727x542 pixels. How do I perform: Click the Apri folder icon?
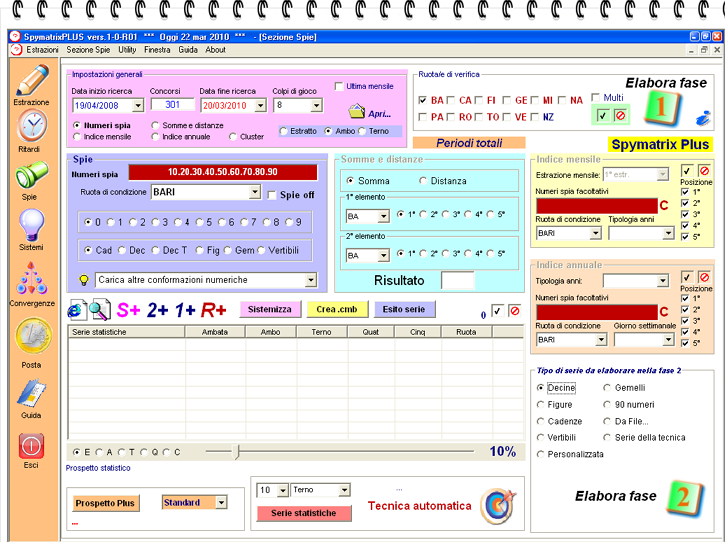[357, 111]
